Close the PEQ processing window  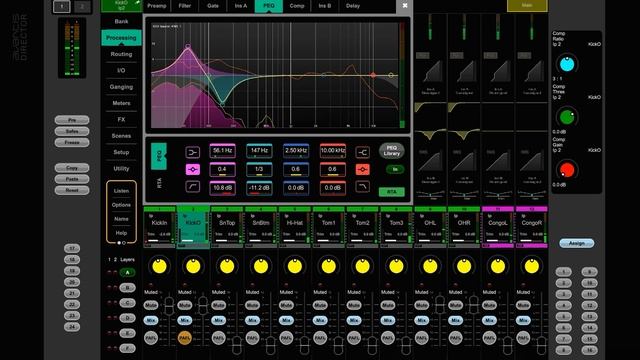404,6
